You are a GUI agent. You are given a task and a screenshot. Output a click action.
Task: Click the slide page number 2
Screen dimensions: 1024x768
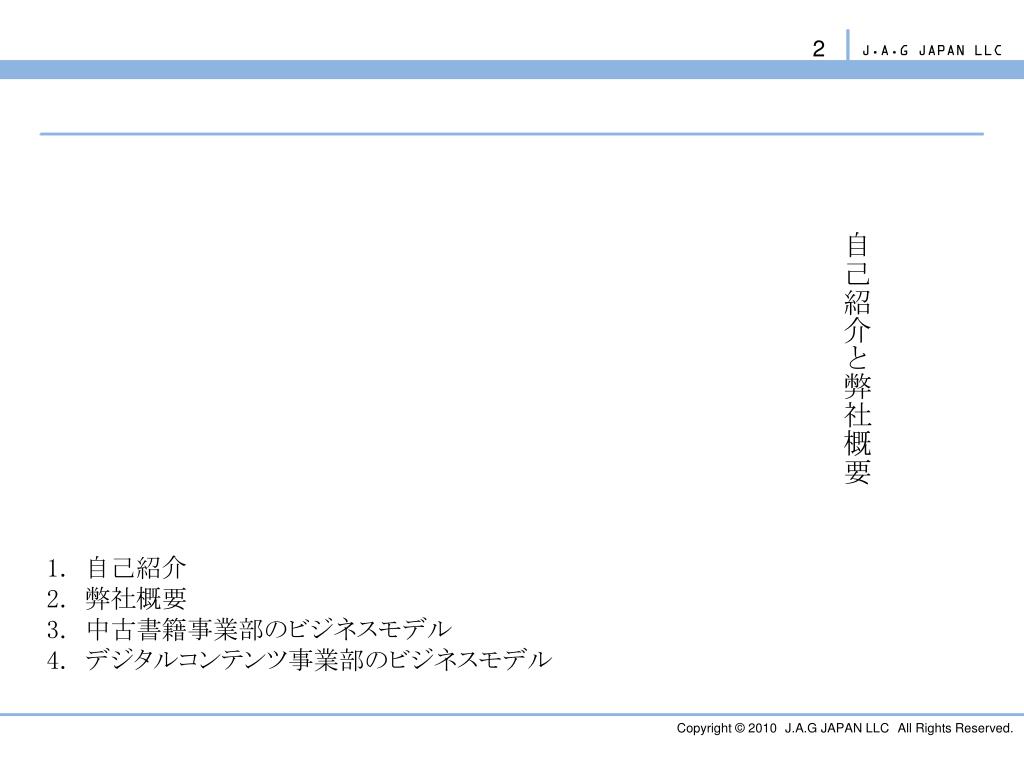pyautogui.click(x=818, y=49)
